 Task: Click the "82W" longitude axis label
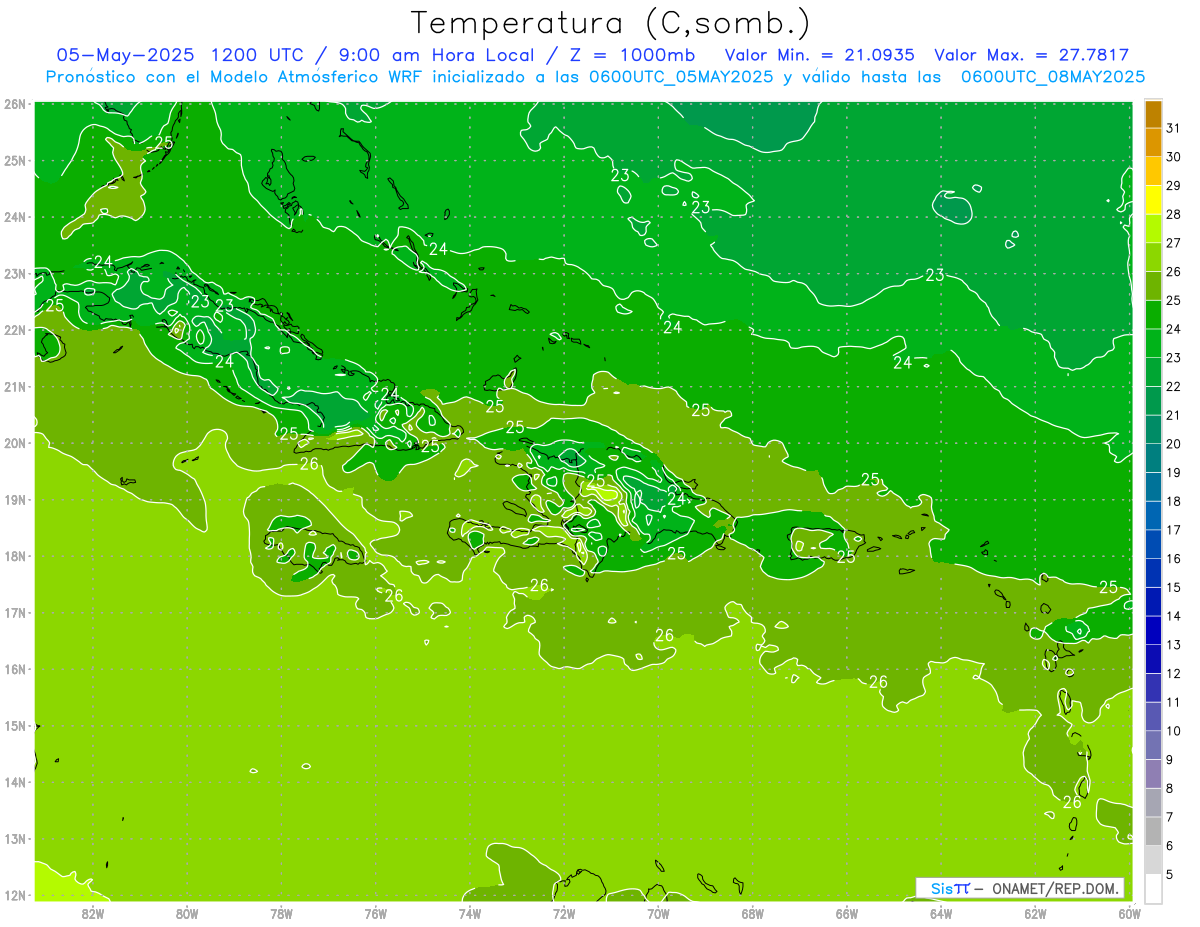click(93, 913)
